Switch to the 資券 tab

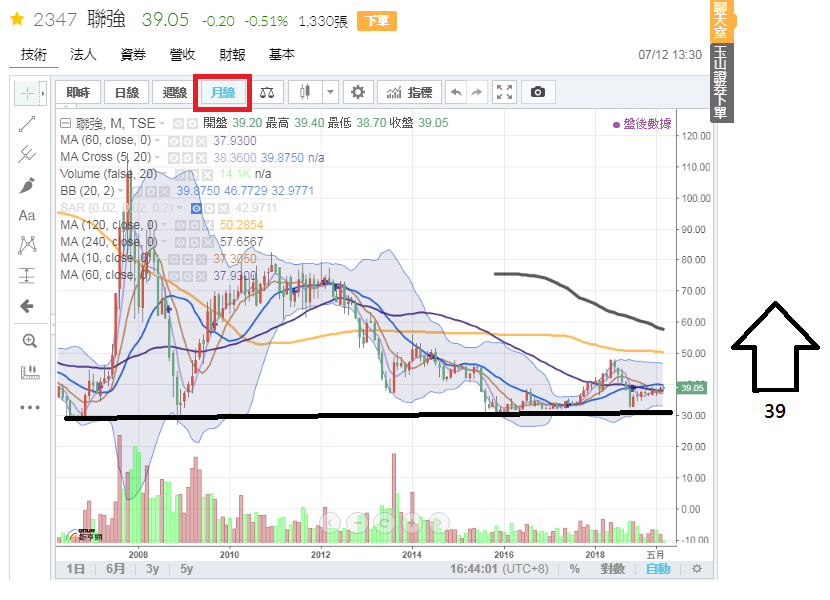[133, 55]
